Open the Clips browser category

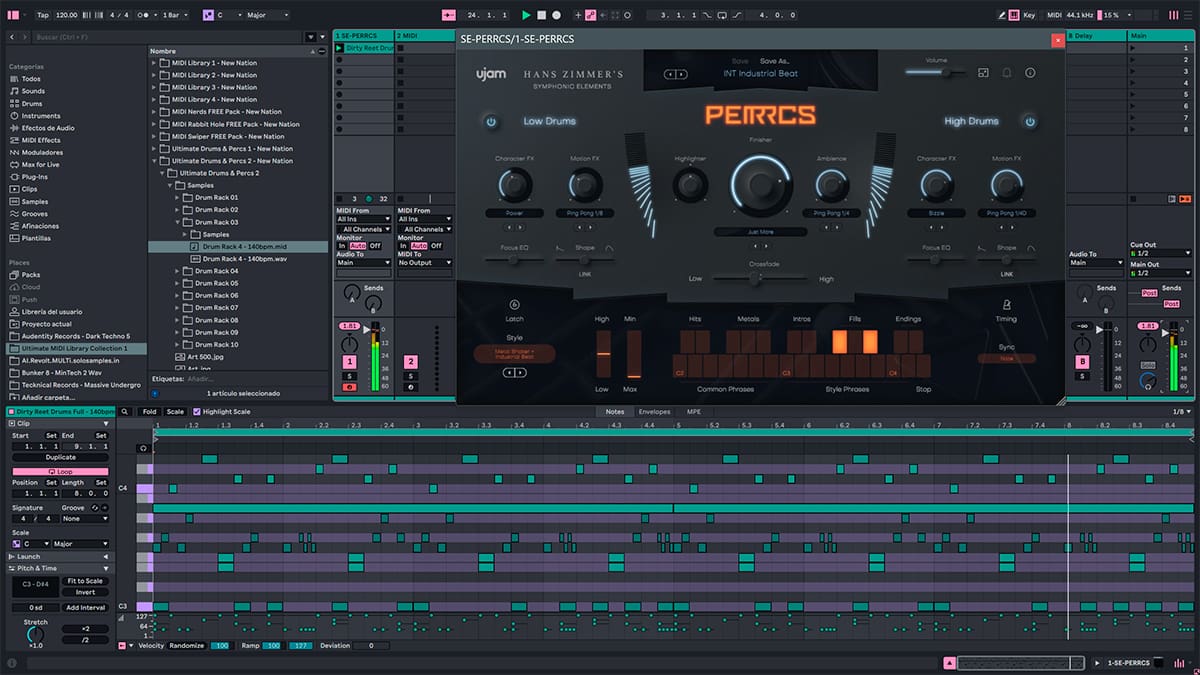(x=30, y=189)
